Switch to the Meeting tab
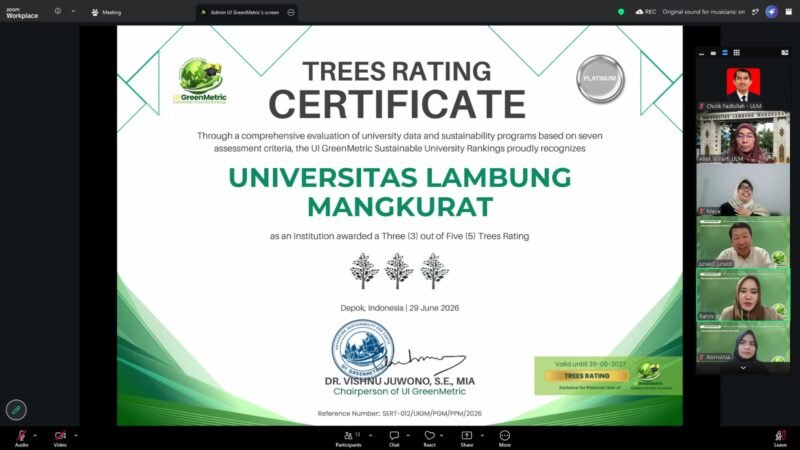 pos(106,12)
